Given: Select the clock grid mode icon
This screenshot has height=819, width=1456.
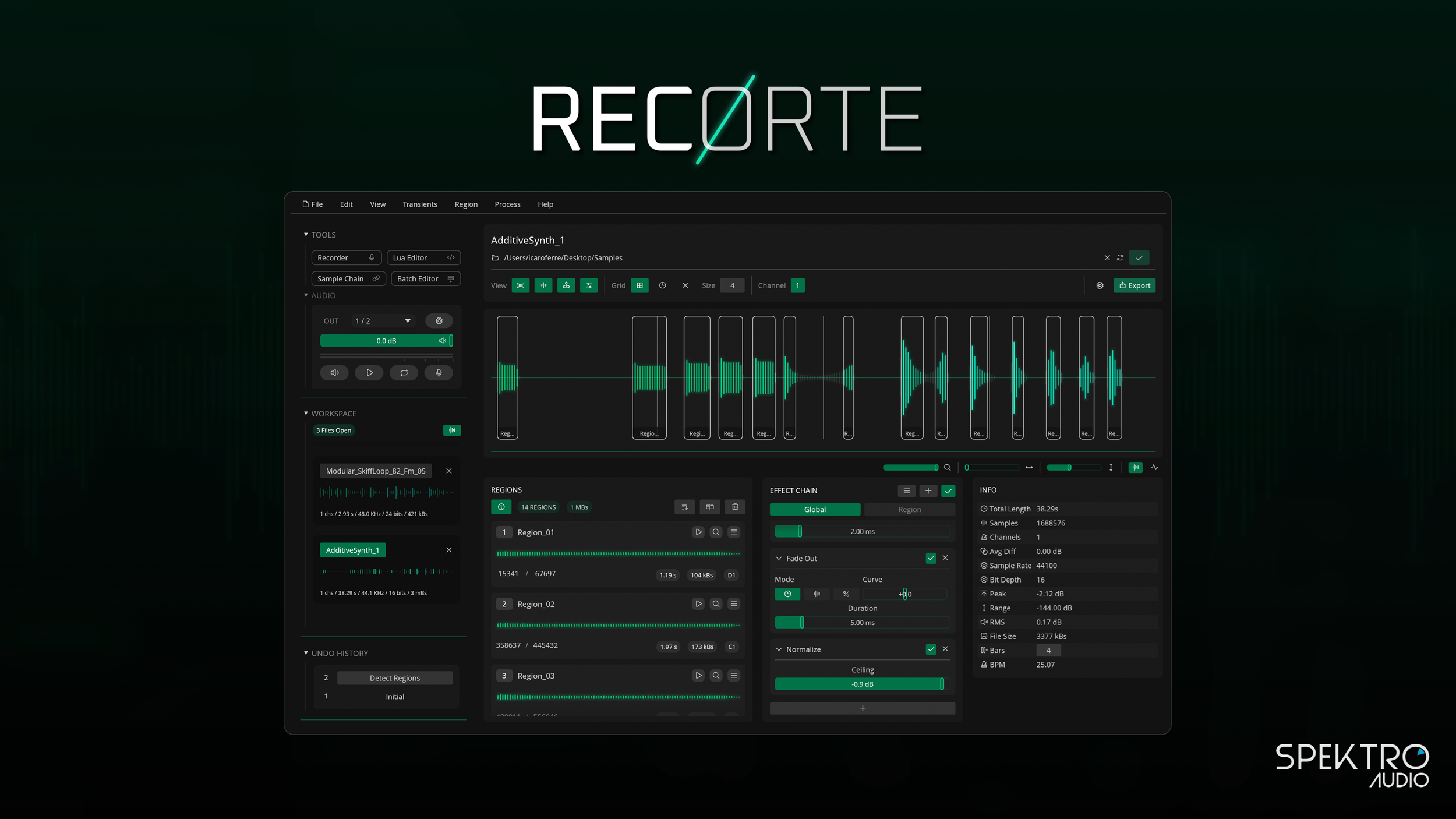Looking at the screenshot, I should click(662, 285).
